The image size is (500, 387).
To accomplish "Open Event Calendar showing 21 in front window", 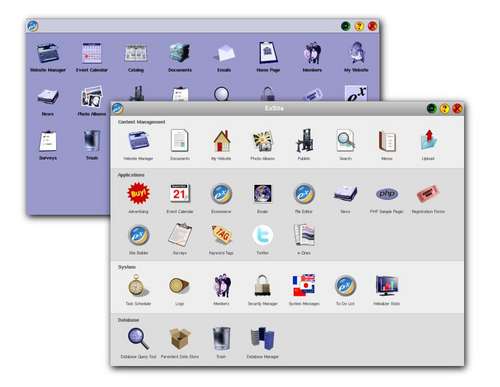I will click(180, 194).
